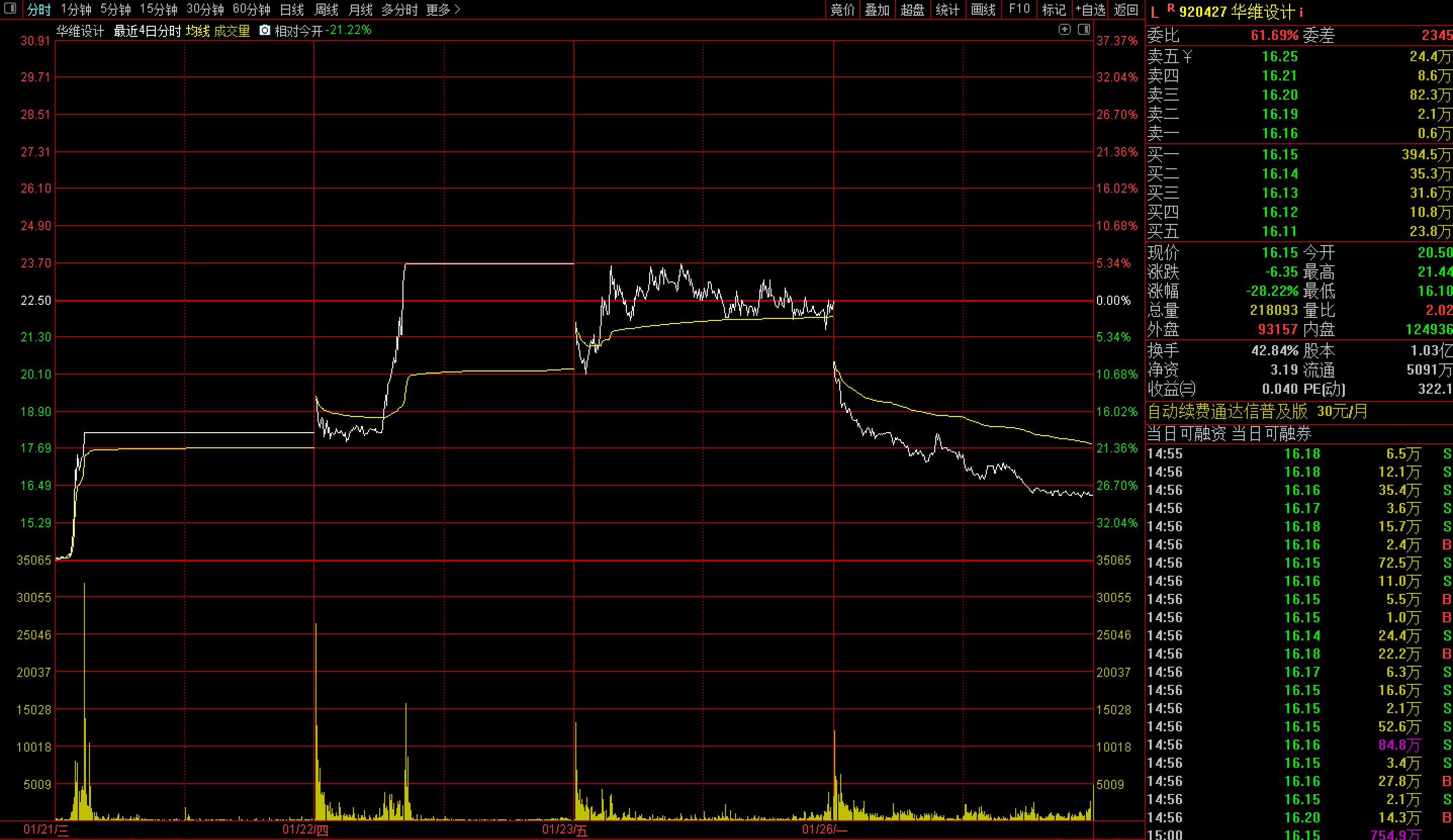1453x840 pixels.
Task: Expand the 更多 periods menu
Action: click(x=443, y=10)
